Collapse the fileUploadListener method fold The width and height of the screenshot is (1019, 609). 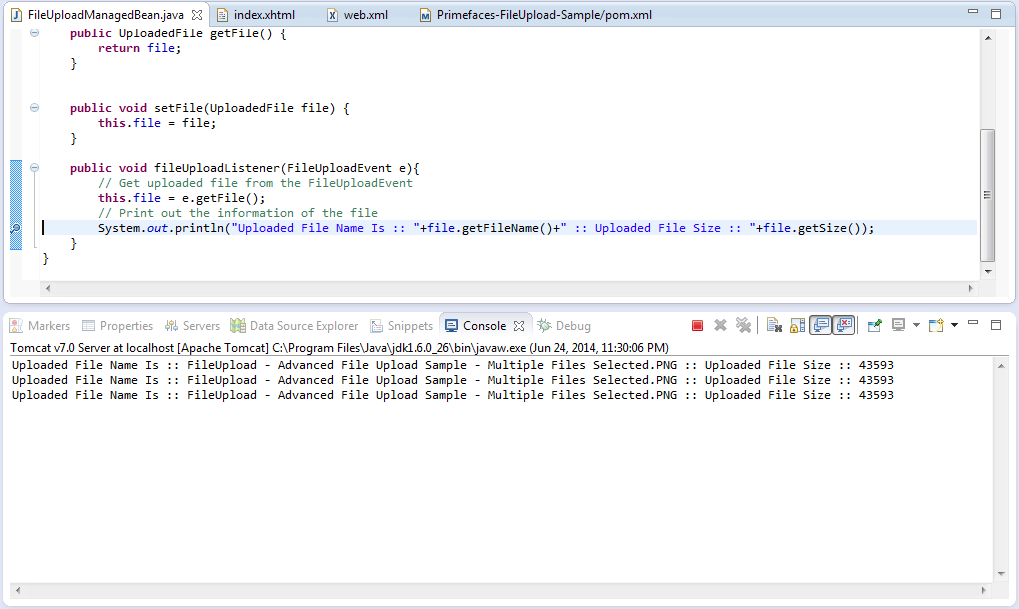click(x=34, y=168)
